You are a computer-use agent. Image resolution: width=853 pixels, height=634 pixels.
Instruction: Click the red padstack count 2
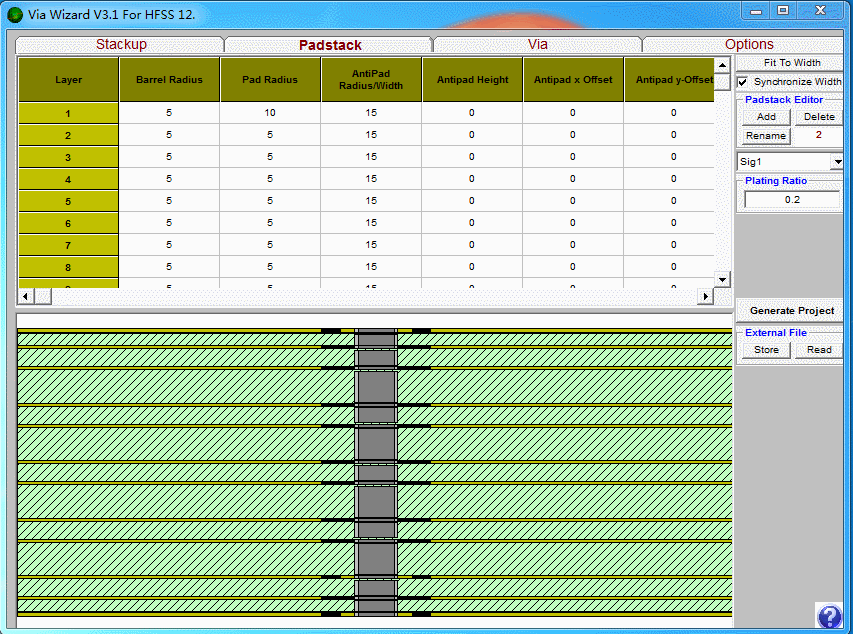point(818,135)
